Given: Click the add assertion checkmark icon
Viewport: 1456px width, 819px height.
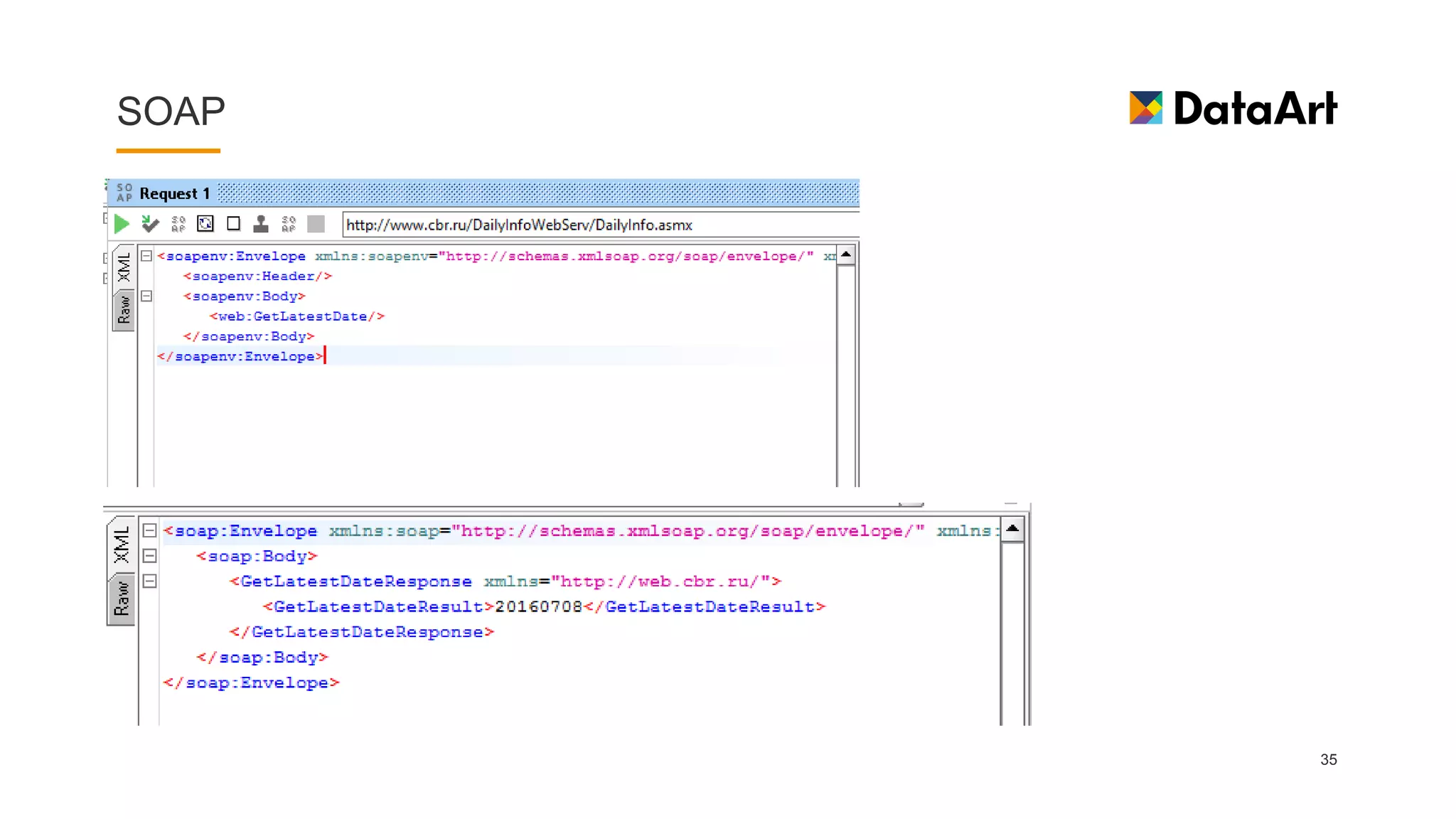Looking at the screenshot, I should [x=149, y=225].
